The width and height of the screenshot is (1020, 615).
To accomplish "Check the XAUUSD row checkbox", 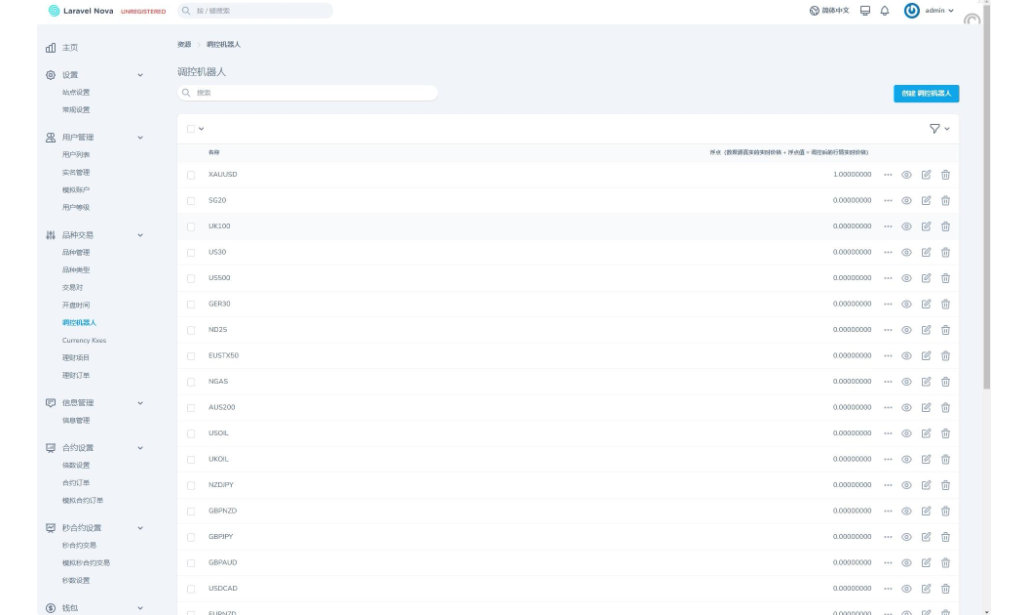I will click(x=191, y=175).
